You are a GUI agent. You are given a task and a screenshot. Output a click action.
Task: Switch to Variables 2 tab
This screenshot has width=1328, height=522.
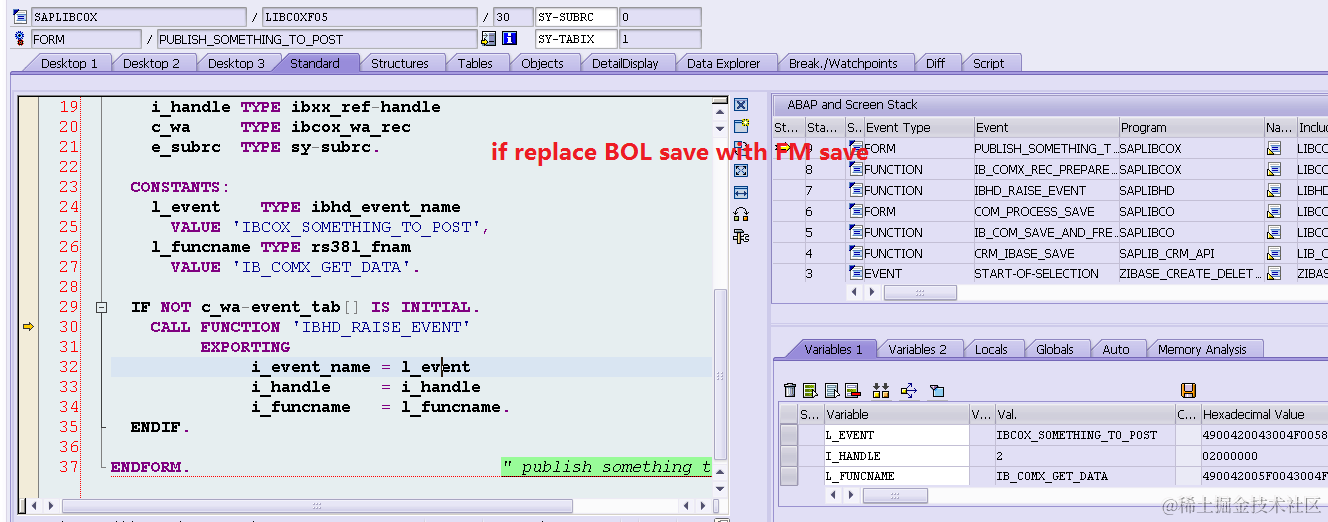918,349
